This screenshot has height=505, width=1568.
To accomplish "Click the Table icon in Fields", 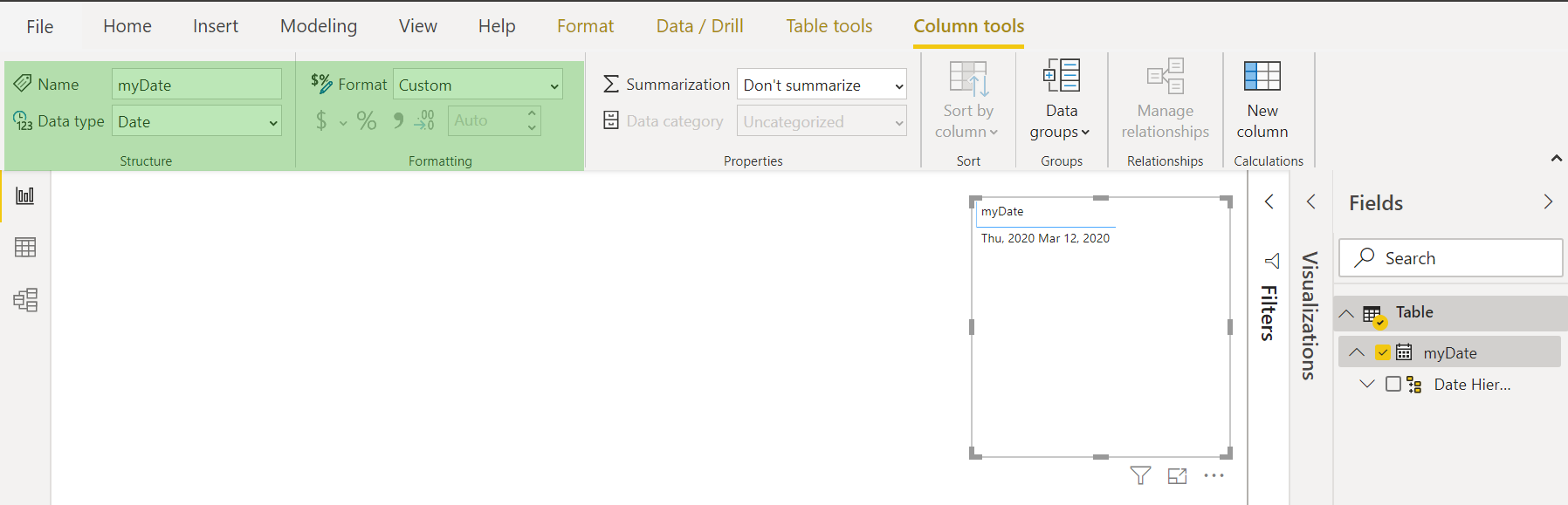I will click(1374, 315).
